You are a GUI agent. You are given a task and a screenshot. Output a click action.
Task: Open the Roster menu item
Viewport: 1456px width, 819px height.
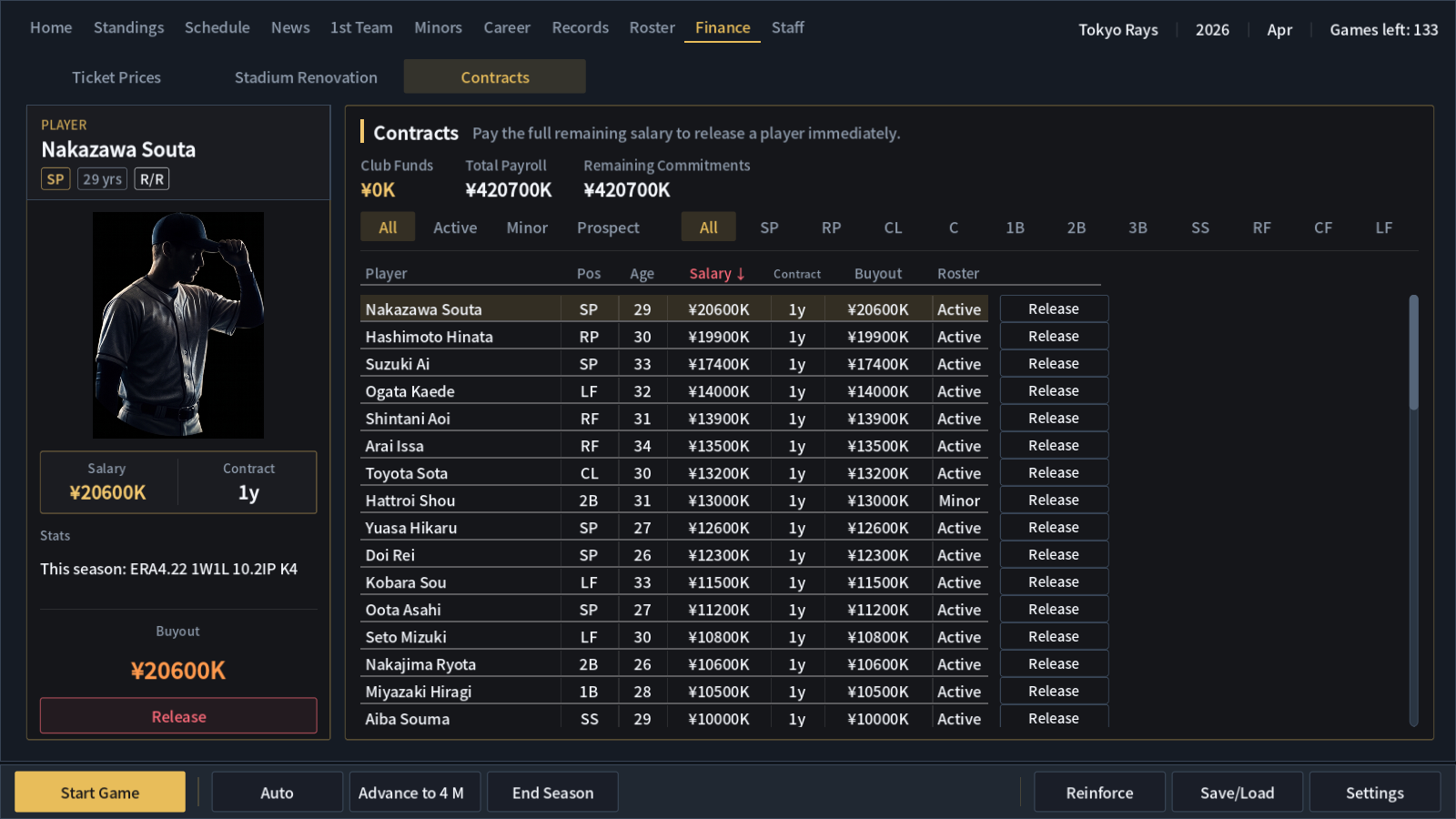[x=652, y=28]
